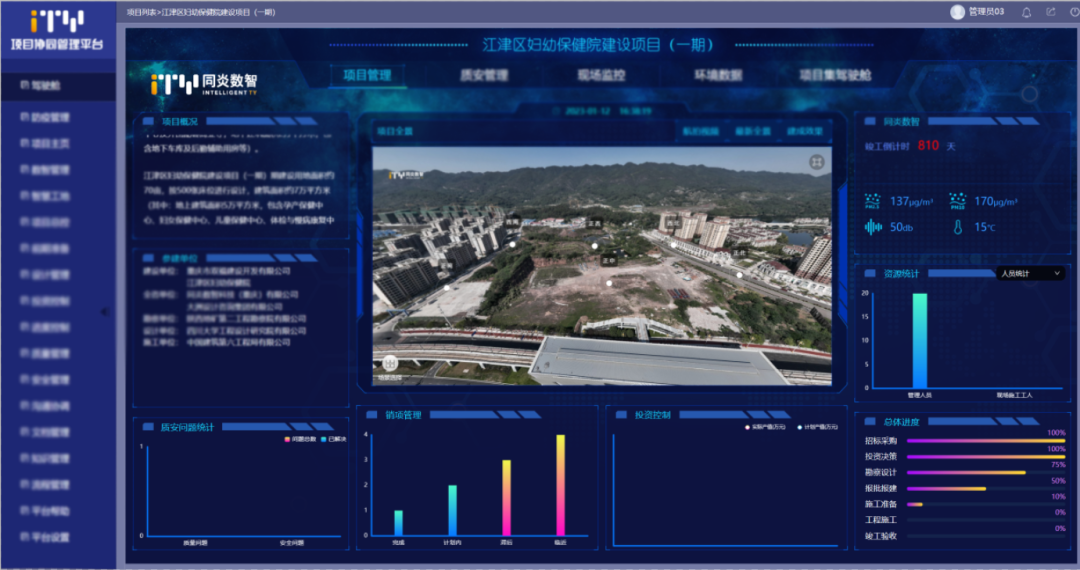Click the 管理员03 user avatar
1080x570 pixels.
[x=957, y=12]
